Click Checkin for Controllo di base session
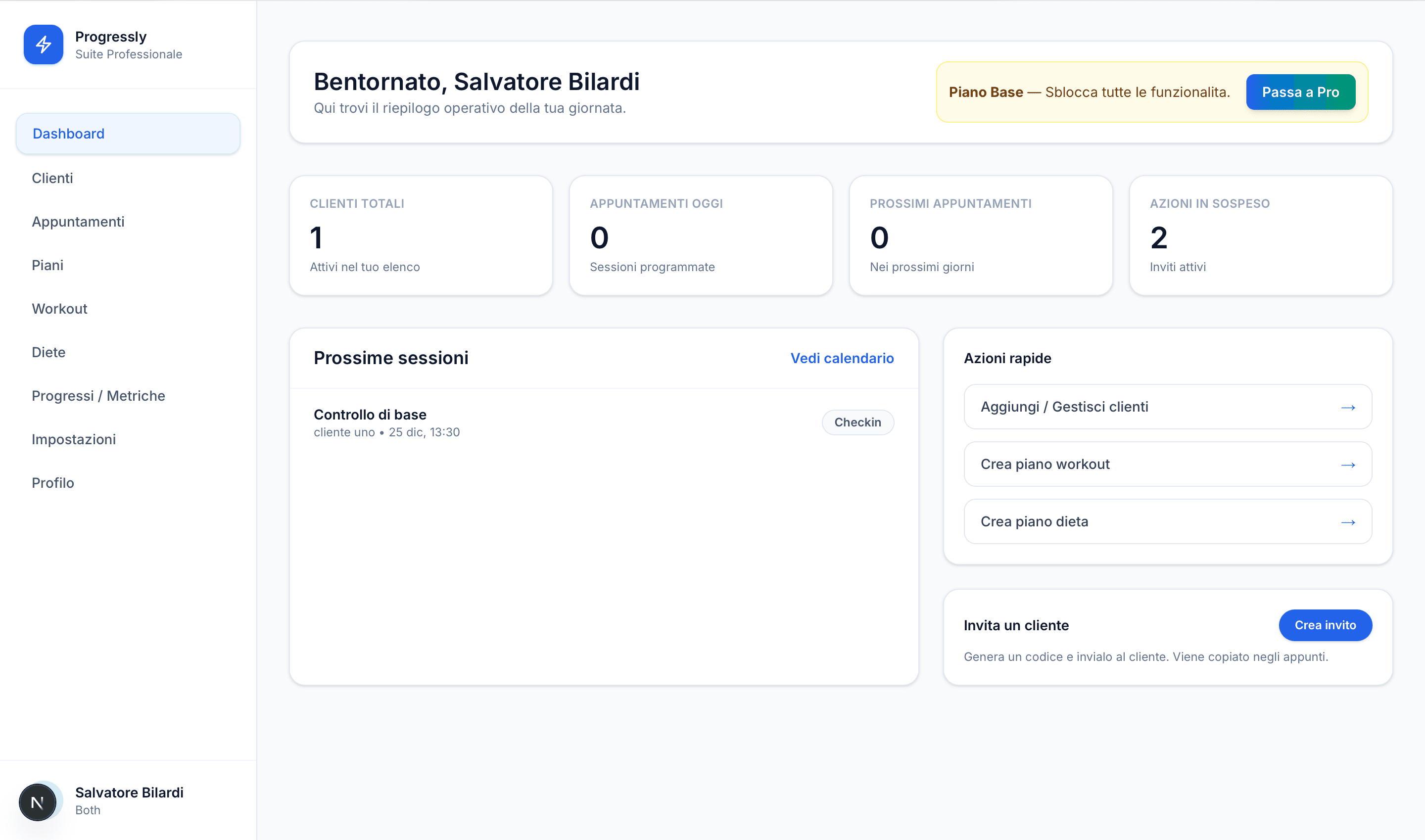 (x=857, y=421)
